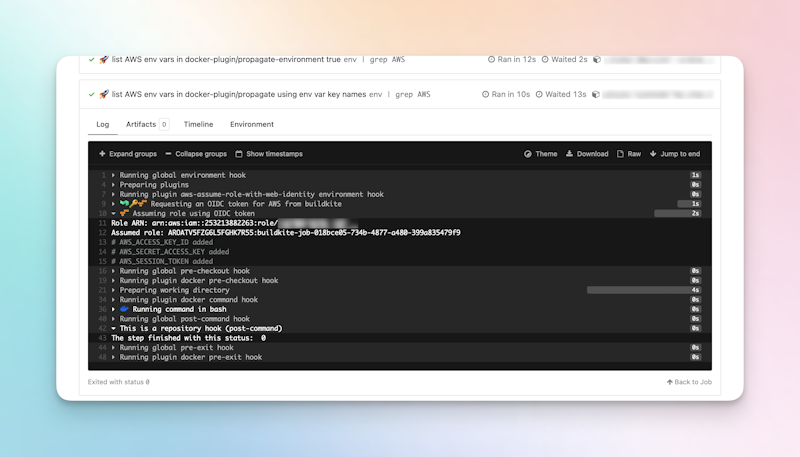Click the '# AWS_SECRET_ACCESS_KEY added' line
Image resolution: width=800 pixels, height=457 pixels.
pos(170,251)
